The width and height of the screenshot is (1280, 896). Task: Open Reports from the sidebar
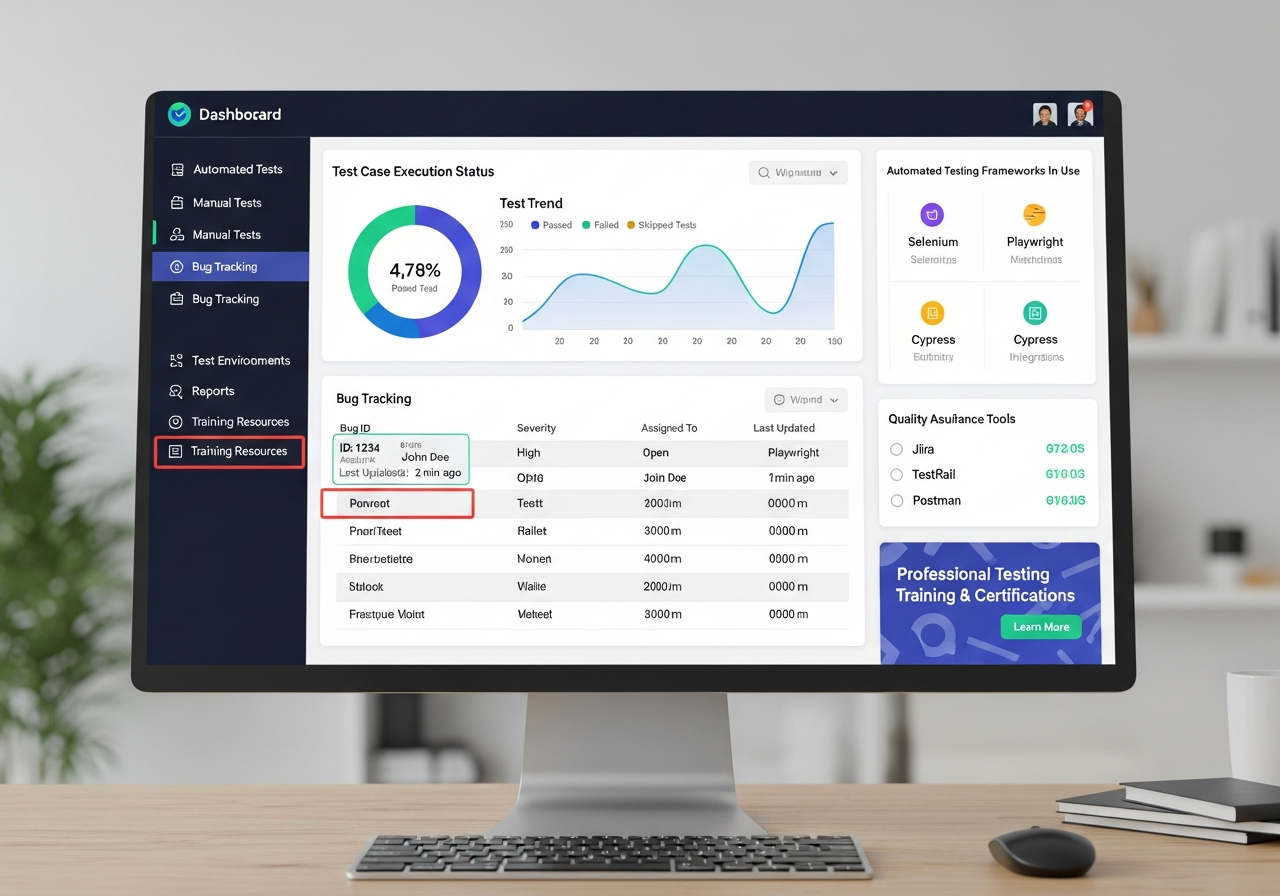coord(212,392)
